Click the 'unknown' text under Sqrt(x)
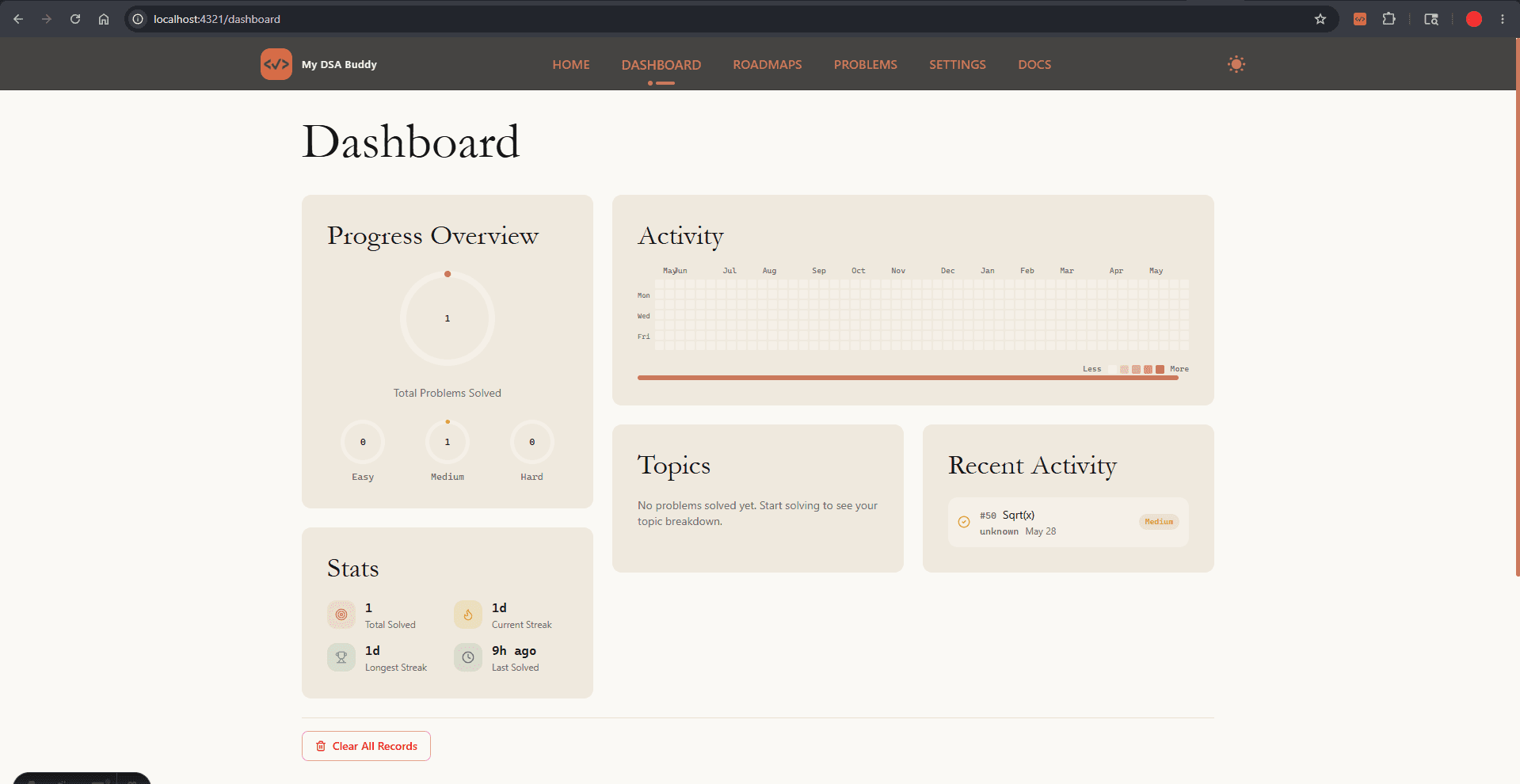The width and height of the screenshot is (1520, 784). click(999, 531)
